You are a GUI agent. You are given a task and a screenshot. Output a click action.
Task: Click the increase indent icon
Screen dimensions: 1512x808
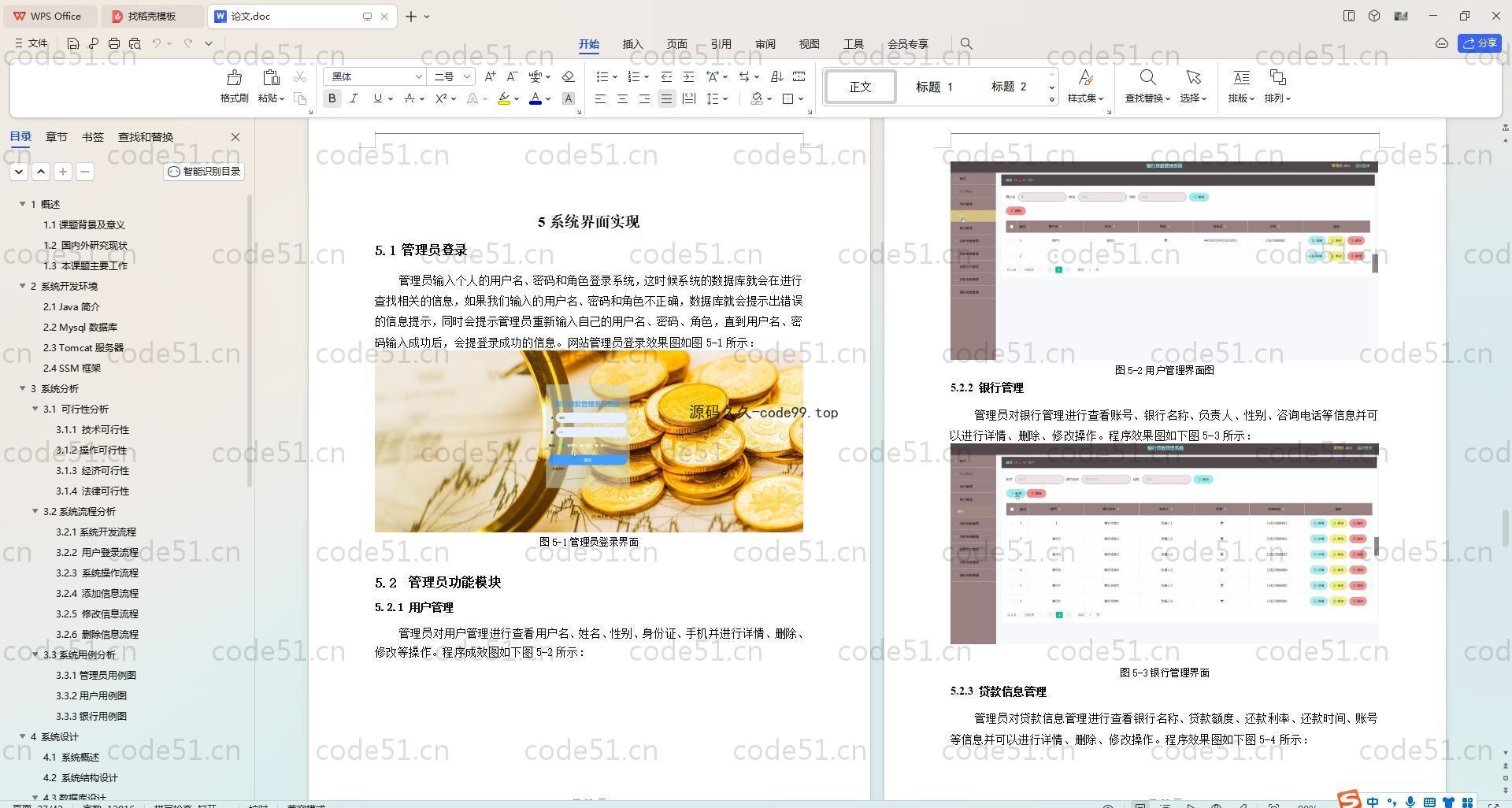(x=688, y=76)
